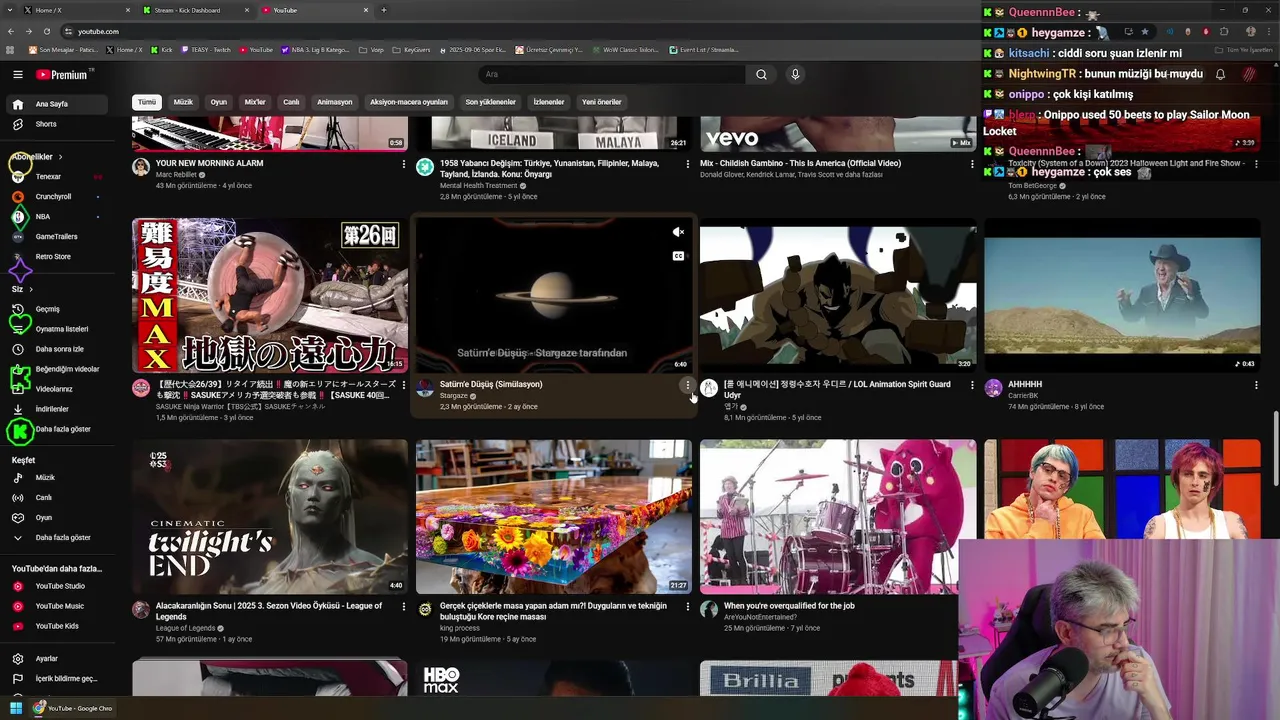Open options menu for Childish Gambino mix
This screenshot has height=720, width=1280.
click(972, 164)
